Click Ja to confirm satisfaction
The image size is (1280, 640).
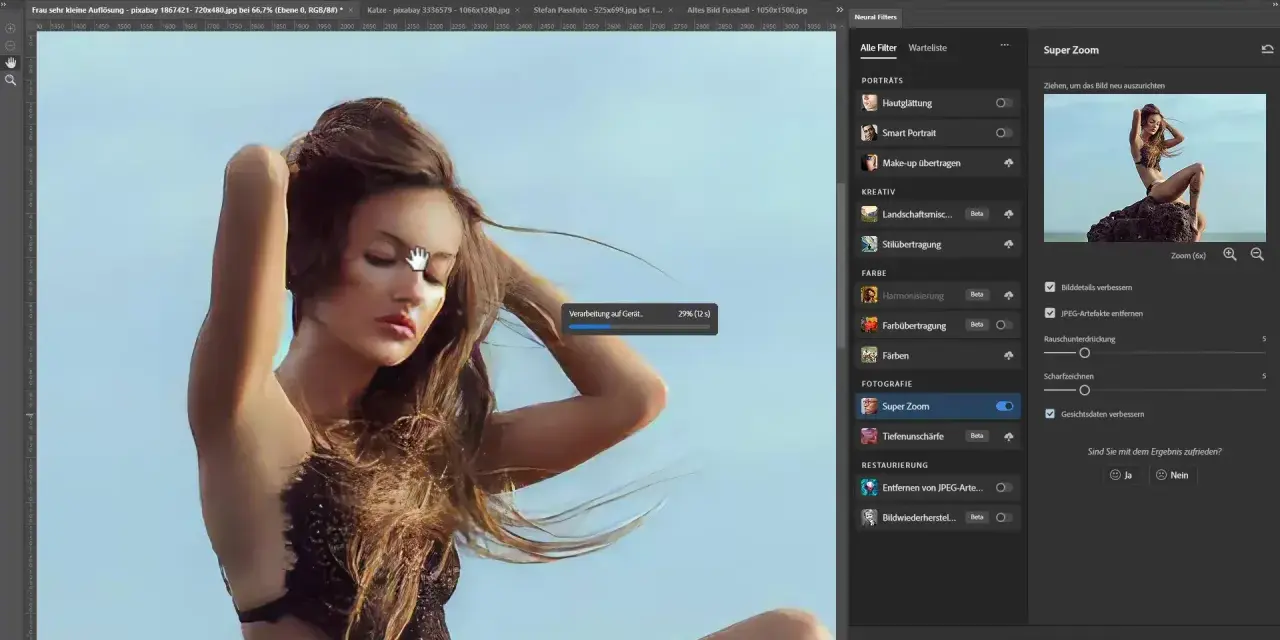coord(1121,475)
